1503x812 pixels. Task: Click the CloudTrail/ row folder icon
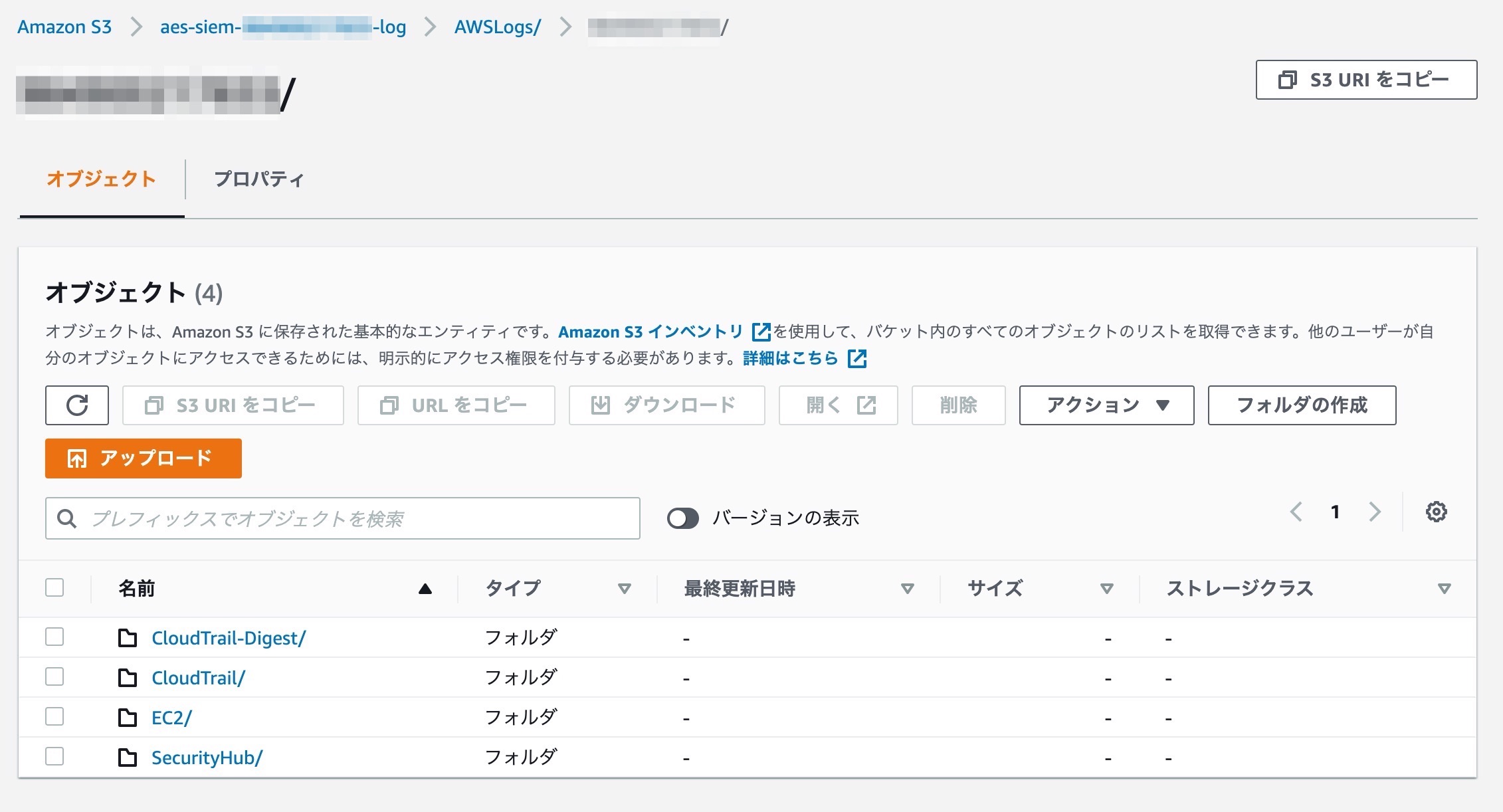click(128, 678)
